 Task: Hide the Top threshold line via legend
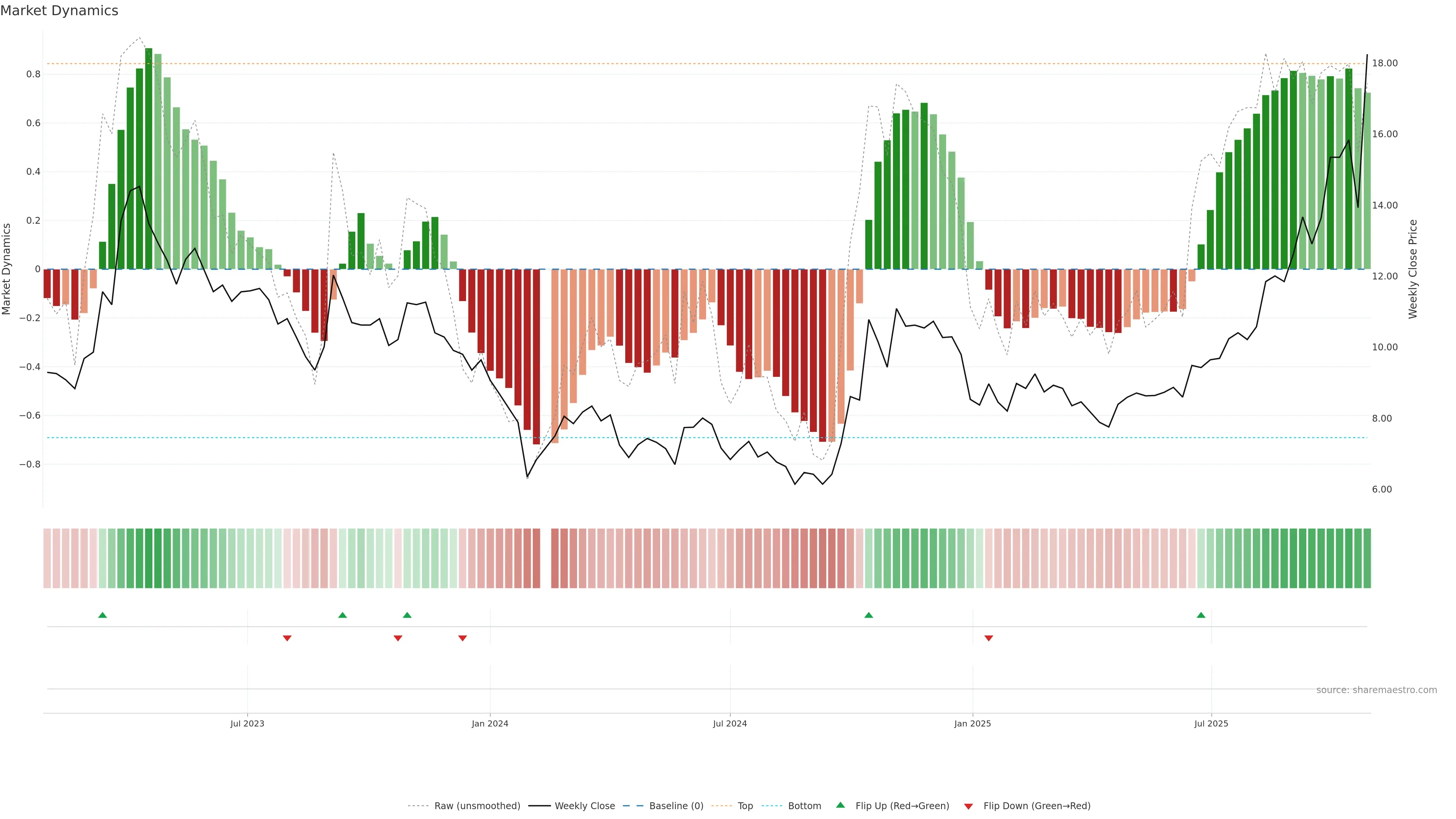tap(745, 806)
